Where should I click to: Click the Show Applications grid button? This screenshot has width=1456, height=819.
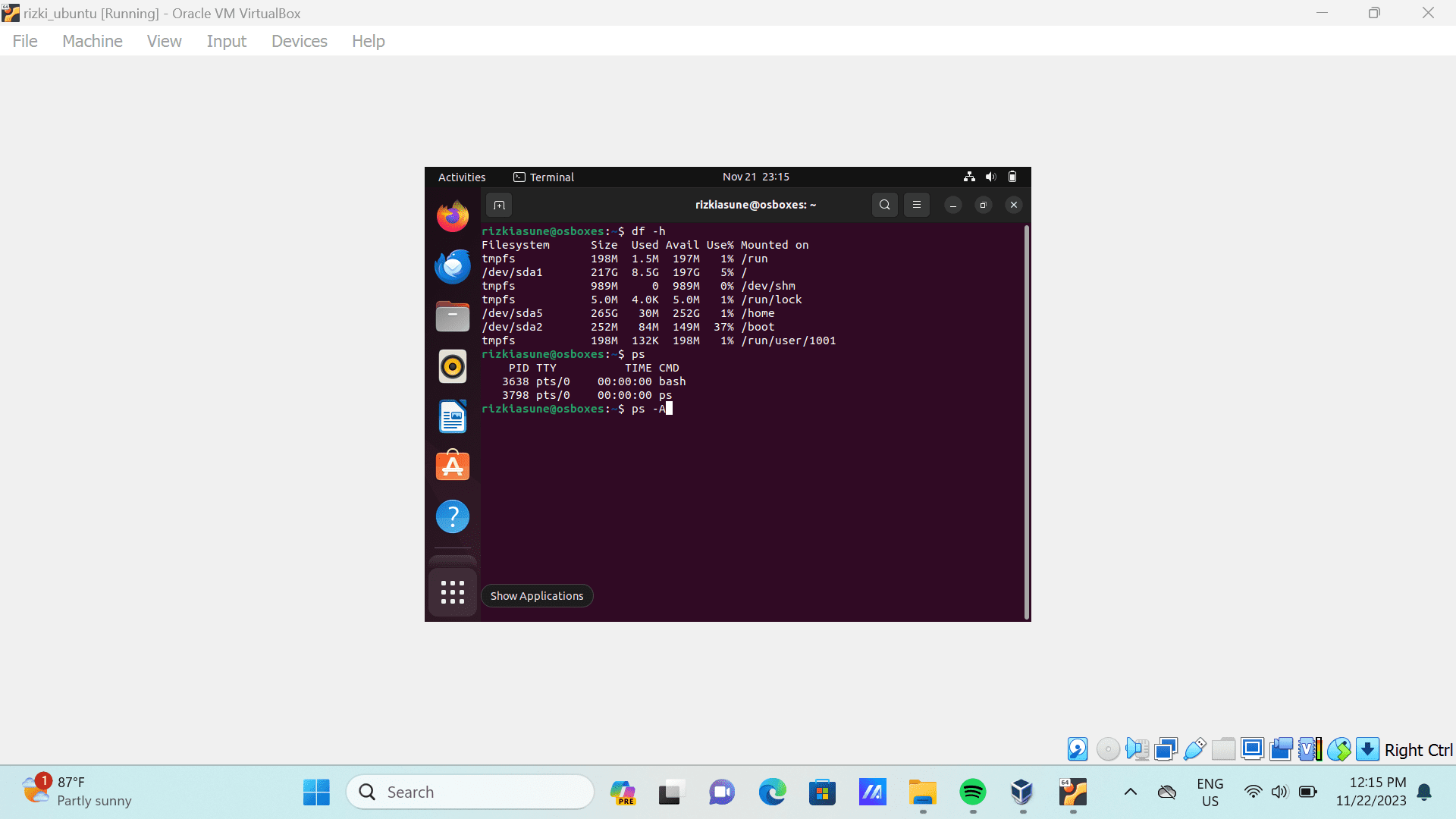coord(453,592)
